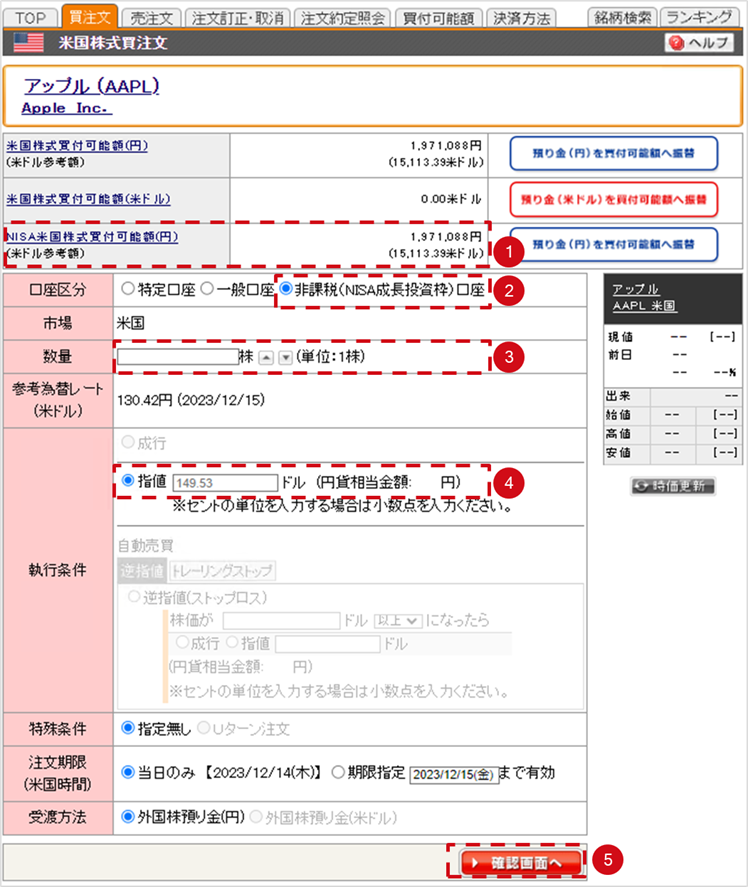The width and height of the screenshot is (748, 887).
Task: Open 米国株式買付可能額(米ドル) link
Action: tap(88, 199)
